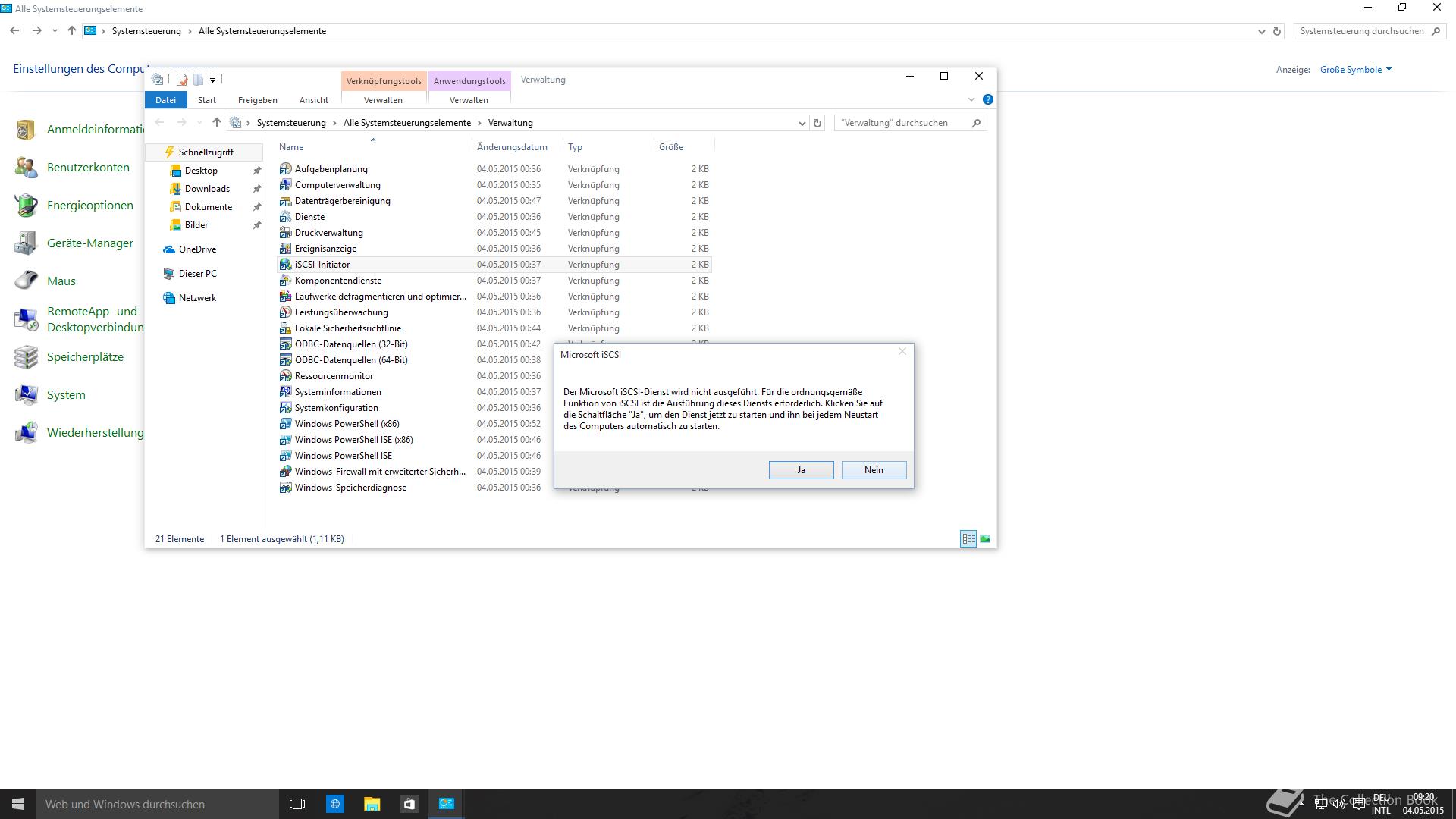
Task: Open the Große Symbole view dropdown
Action: [x=1355, y=70]
